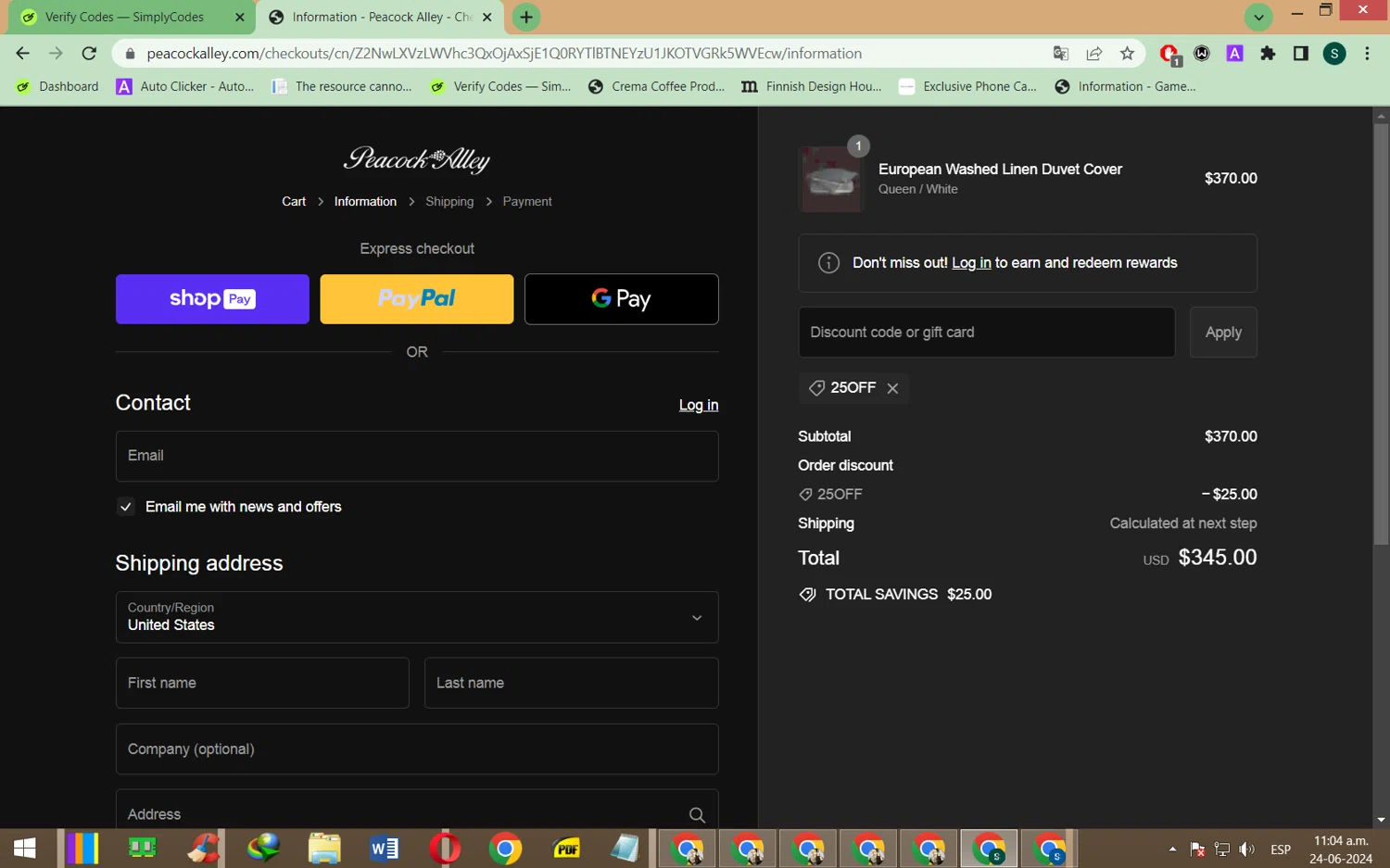Open File Explorer from the taskbar
Viewport: 1390px width, 868px height.
[324, 848]
